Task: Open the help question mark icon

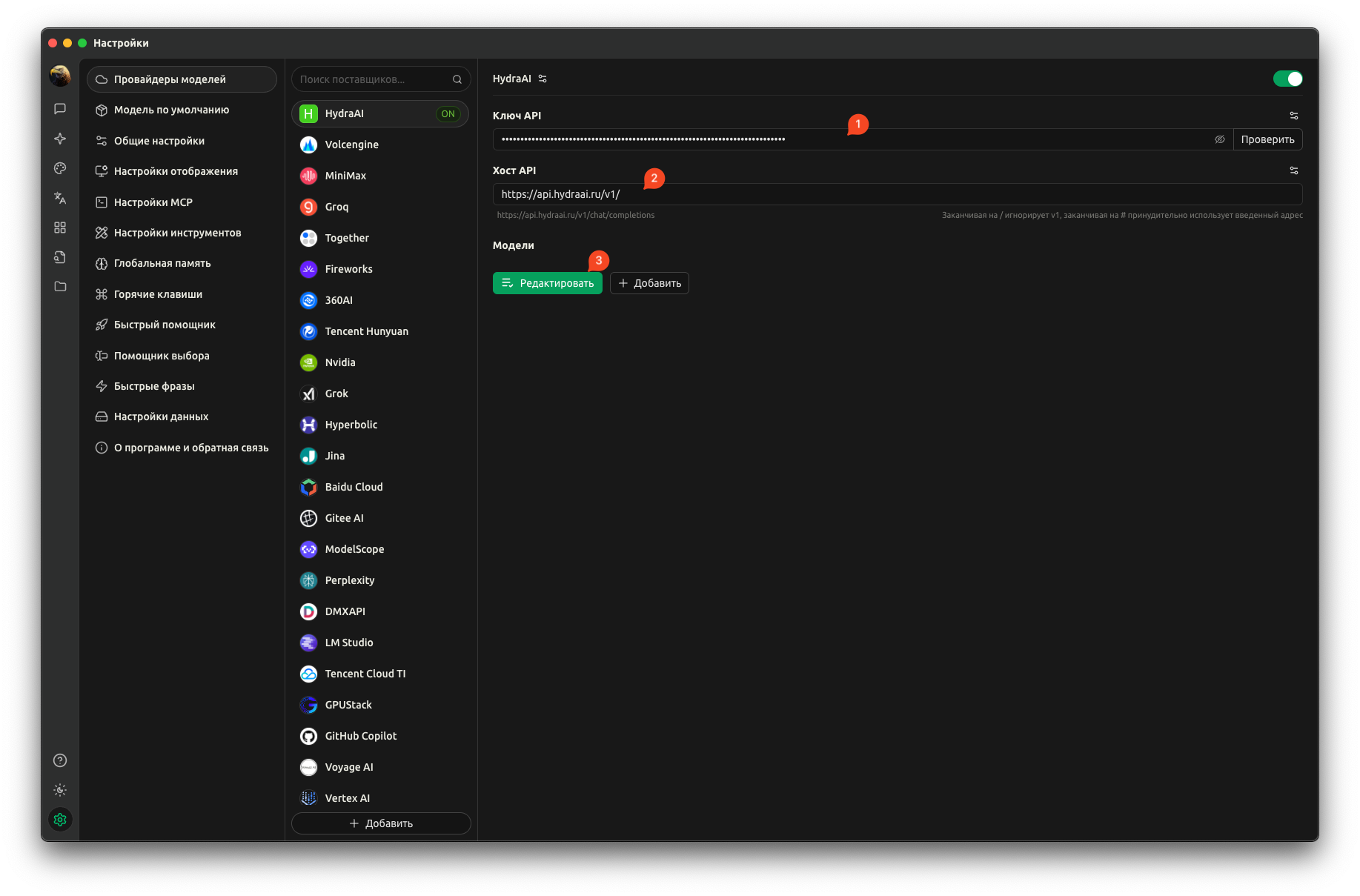Action: (60, 760)
